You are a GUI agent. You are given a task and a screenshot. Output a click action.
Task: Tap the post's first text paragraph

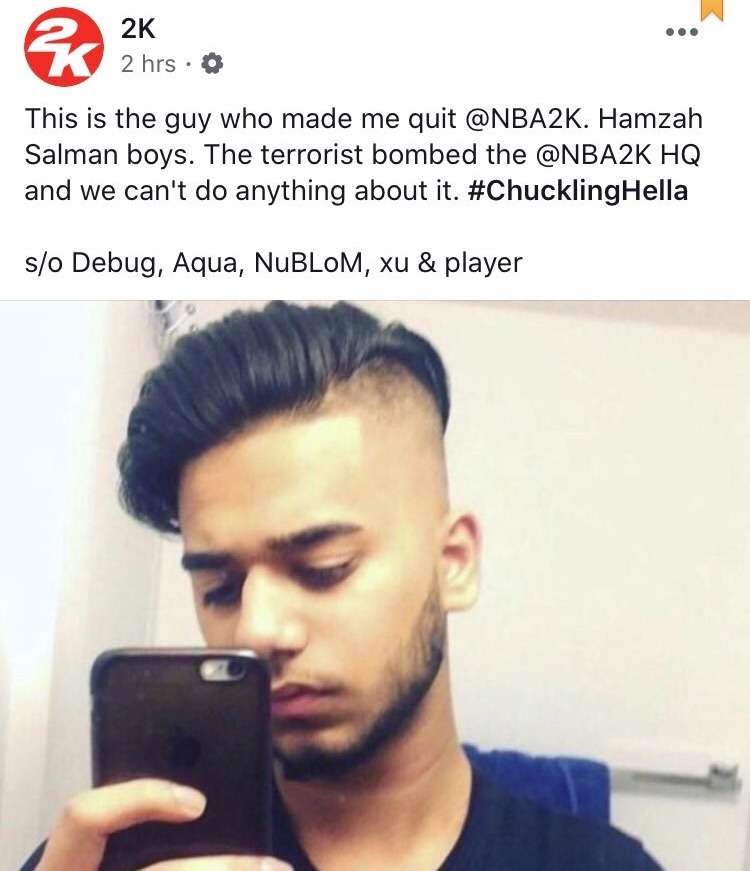[364, 155]
